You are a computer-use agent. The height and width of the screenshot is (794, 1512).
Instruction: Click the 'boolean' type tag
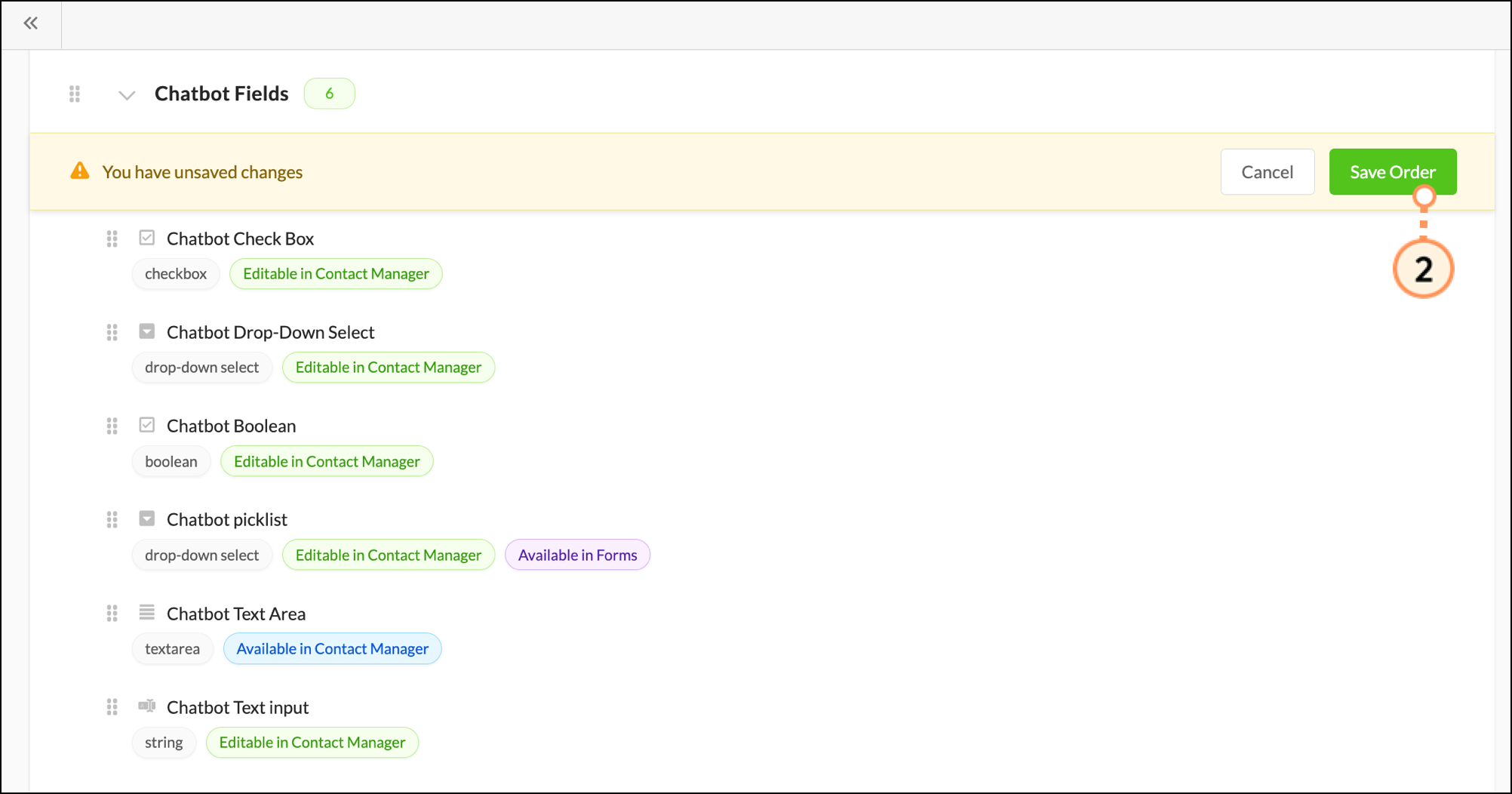pyautogui.click(x=171, y=461)
